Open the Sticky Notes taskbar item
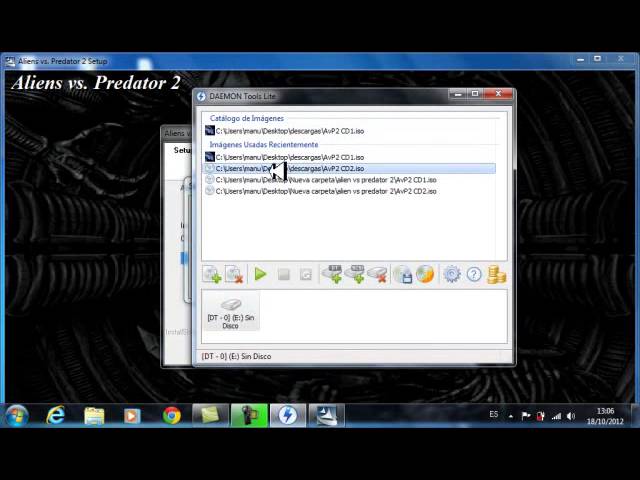Viewport: 640px width, 480px height. pos(210,416)
